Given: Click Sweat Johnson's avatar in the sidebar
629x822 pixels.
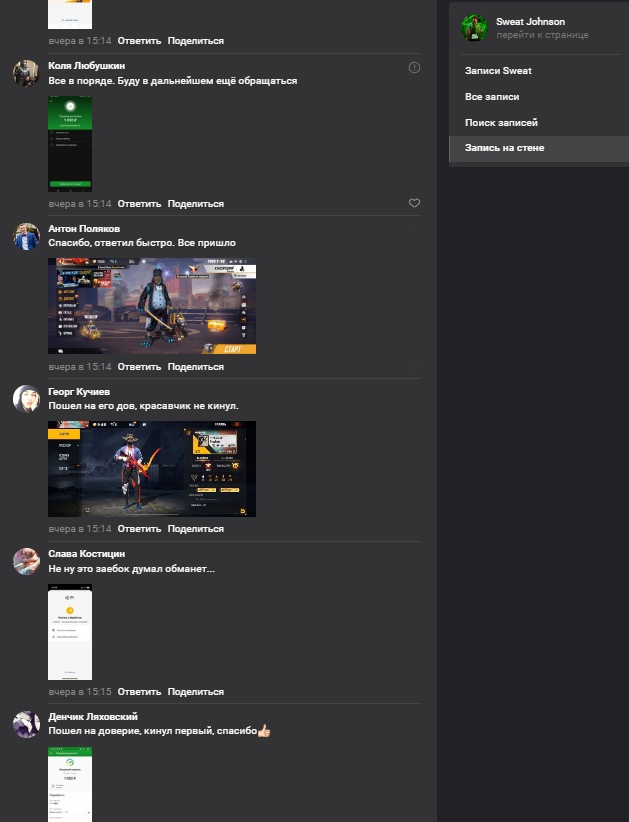Looking at the screenshot, I should click(x=474, y=28).
